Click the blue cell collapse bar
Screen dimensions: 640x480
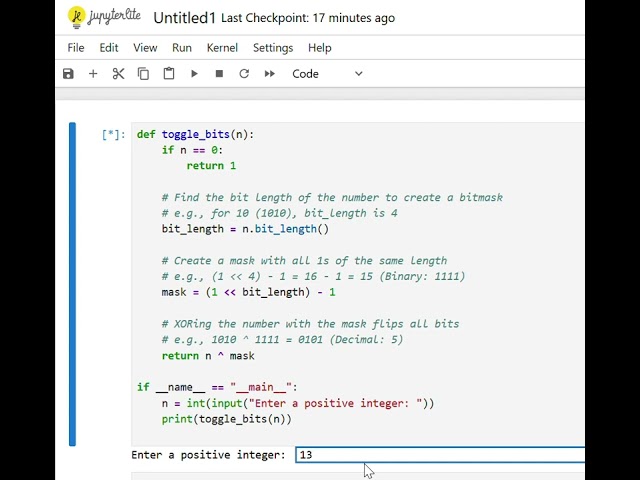point(72,284)
